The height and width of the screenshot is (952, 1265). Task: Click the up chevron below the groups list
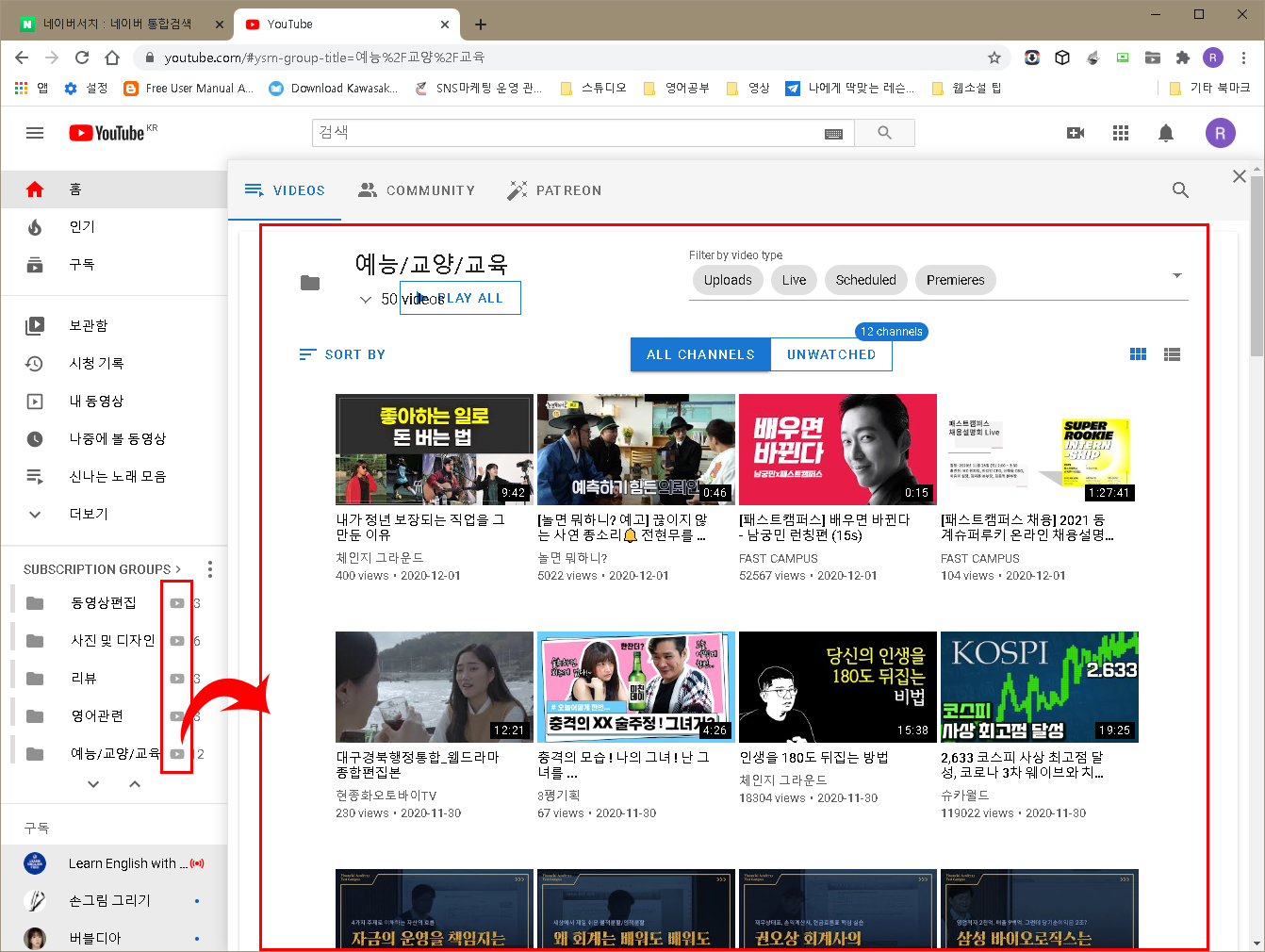(135, 783)
